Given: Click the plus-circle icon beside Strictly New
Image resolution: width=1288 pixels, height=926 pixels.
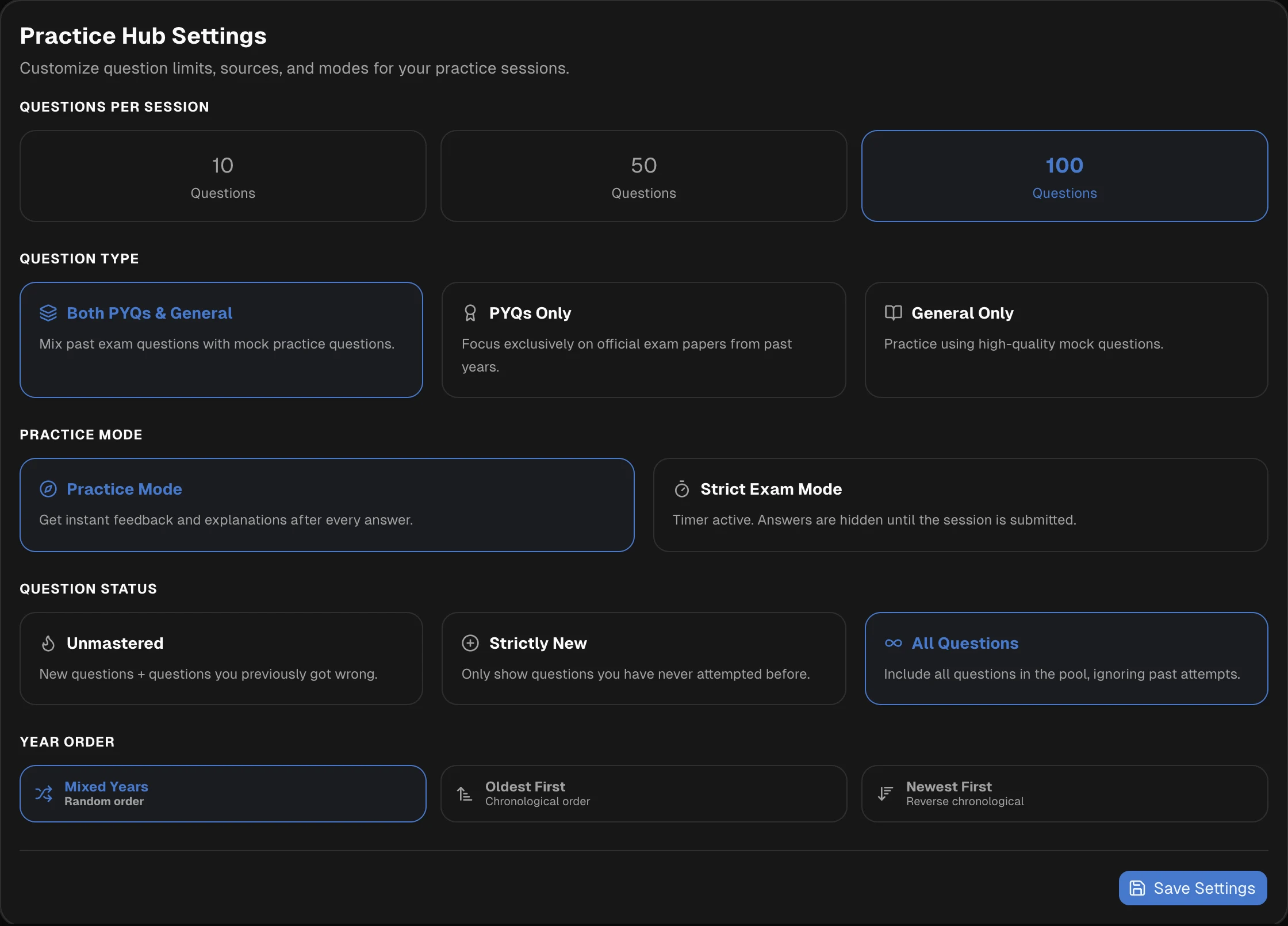Looking at the screenshot, I should [x=470, y=643].
